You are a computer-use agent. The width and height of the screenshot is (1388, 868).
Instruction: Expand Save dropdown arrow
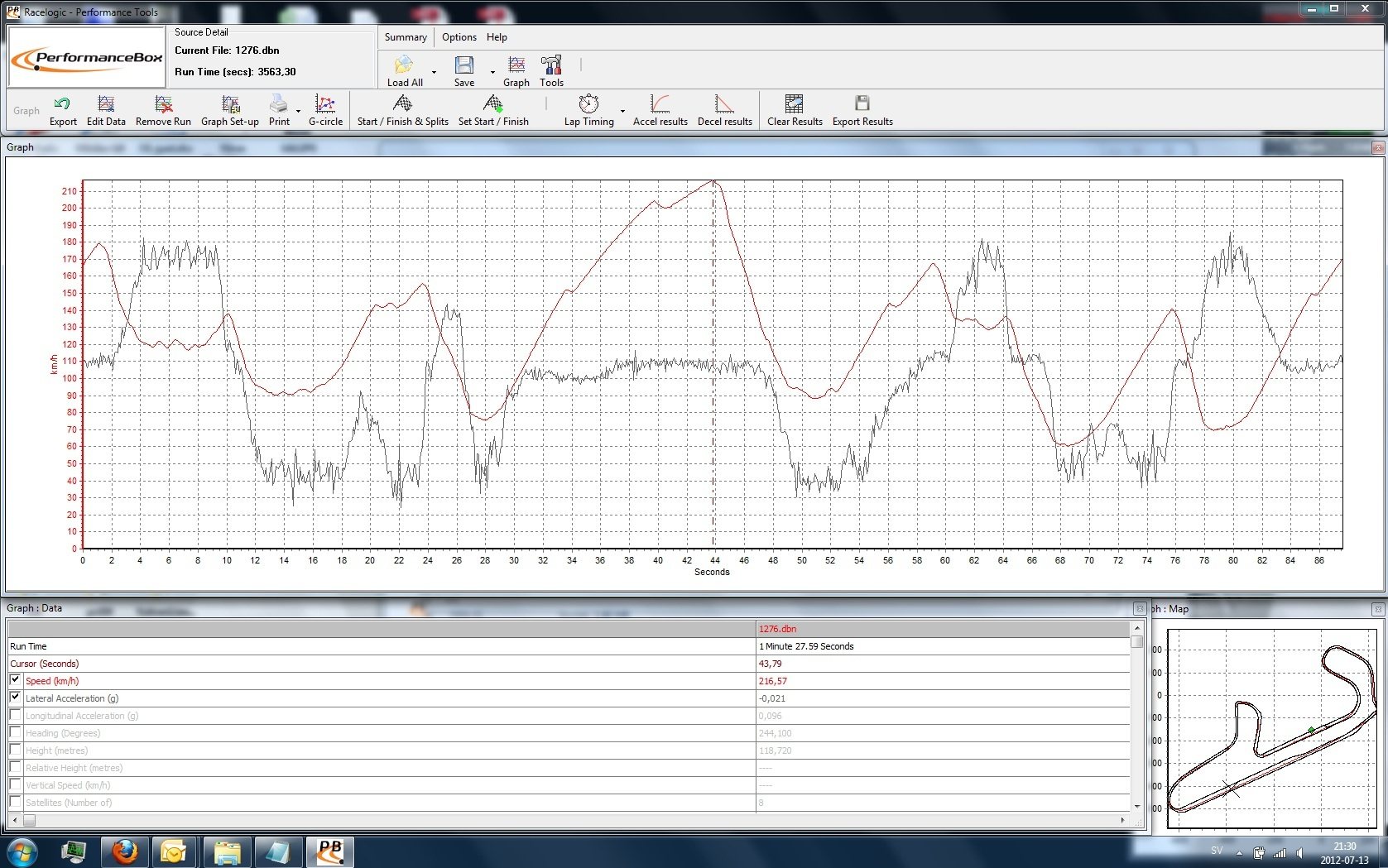[x=492, y=72]
